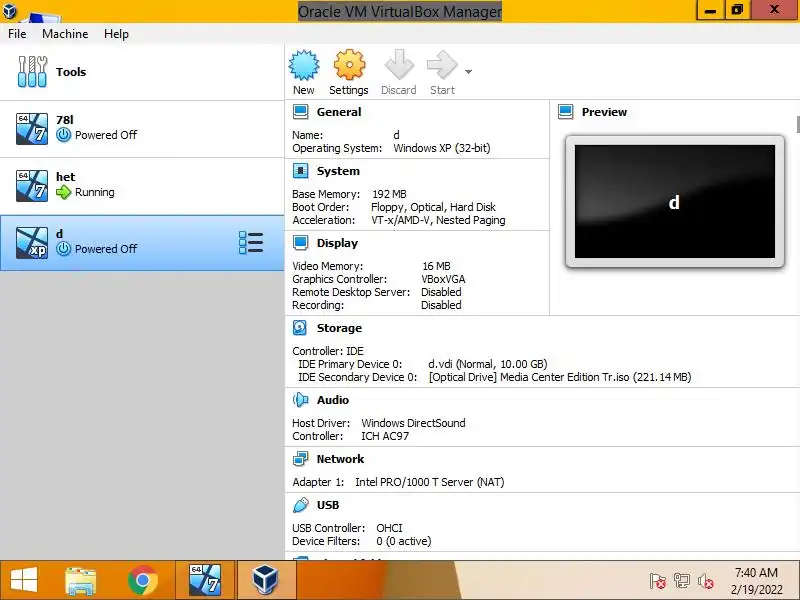Click the Windows DirectSound host driver value
Image resolution: width=800 pixels, height=600 pixels.
(x=413, y=423)
